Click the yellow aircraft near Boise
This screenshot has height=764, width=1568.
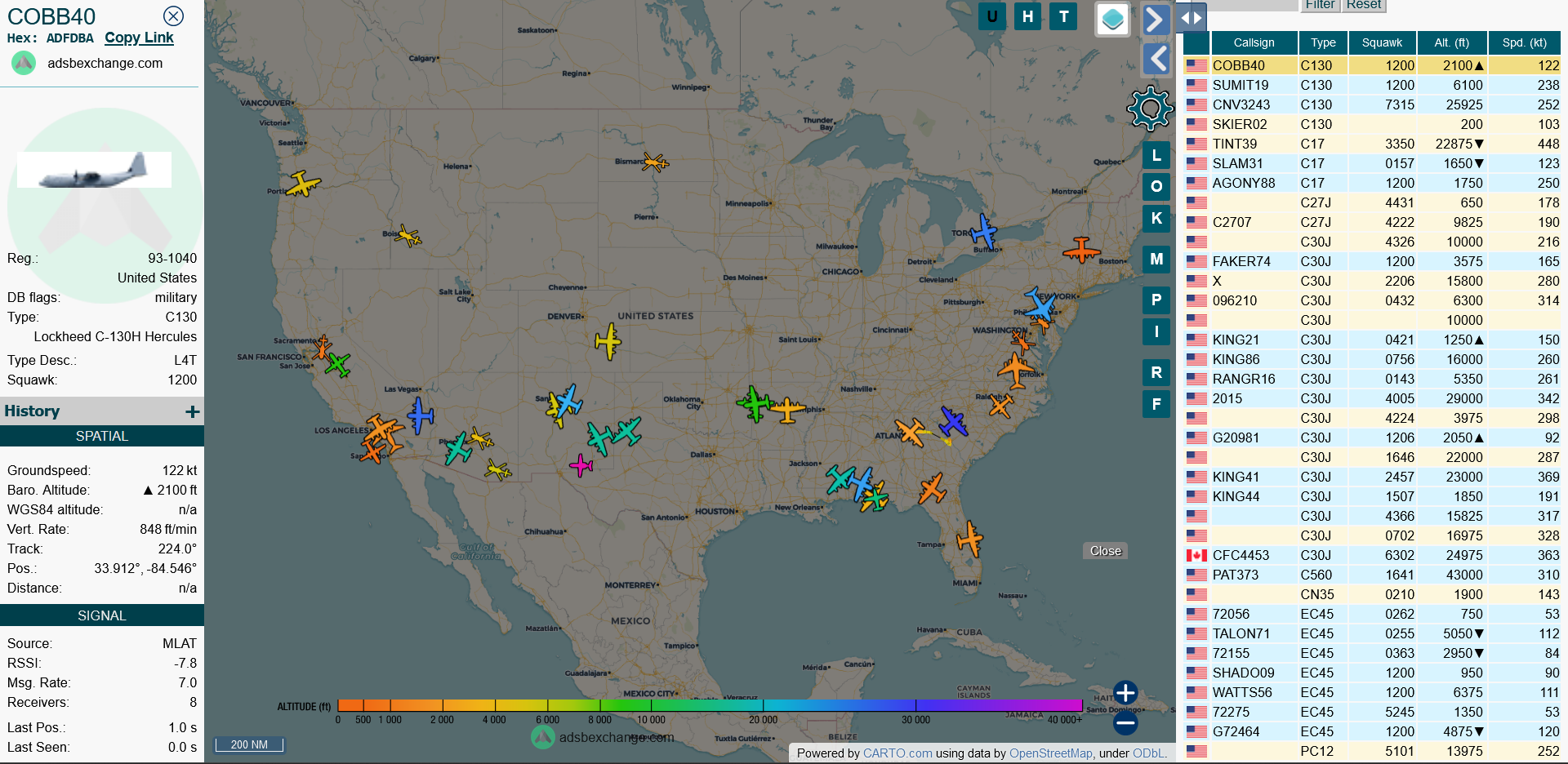click(x=408, y=237)
